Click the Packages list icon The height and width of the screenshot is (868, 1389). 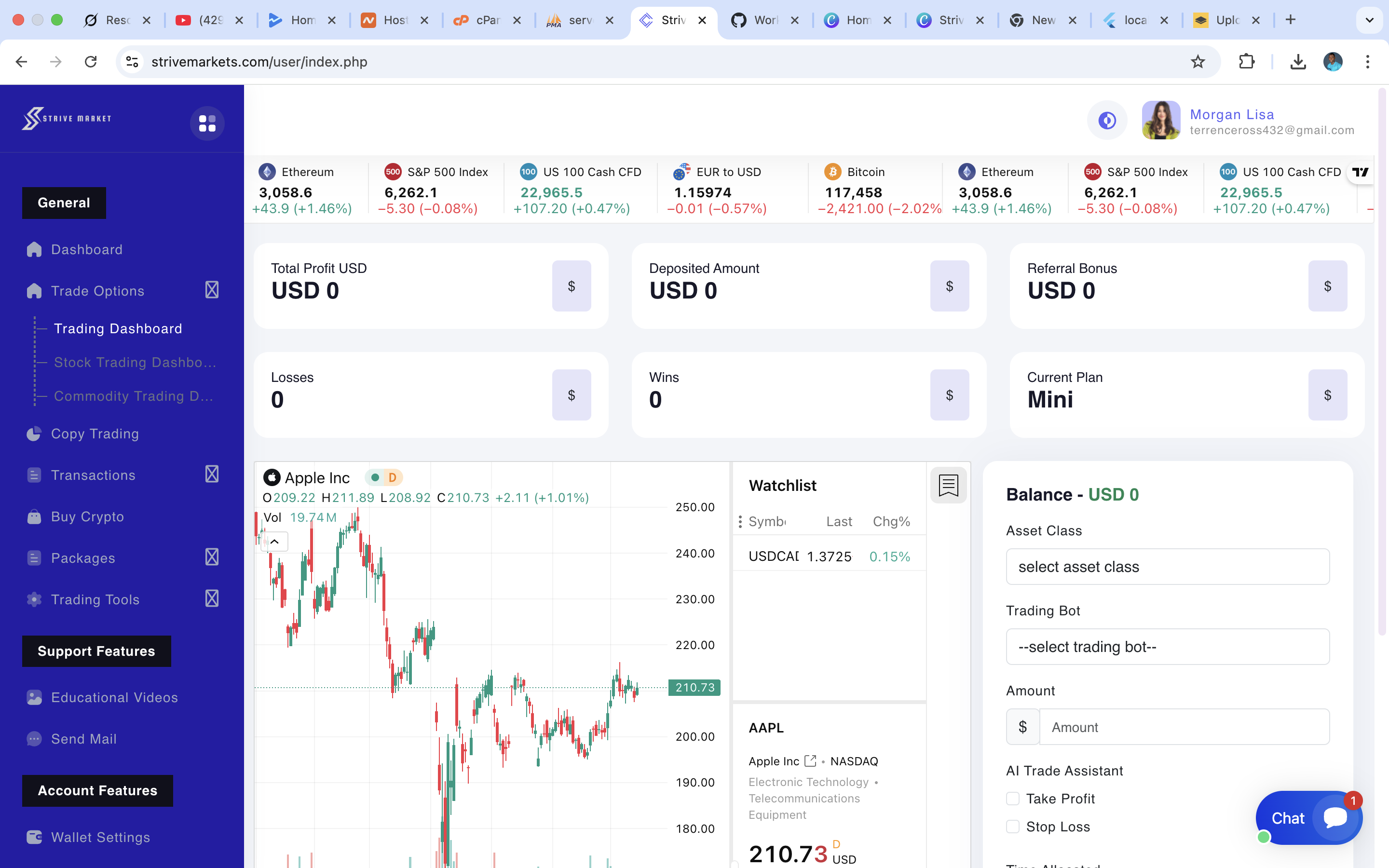click(34, 557)
